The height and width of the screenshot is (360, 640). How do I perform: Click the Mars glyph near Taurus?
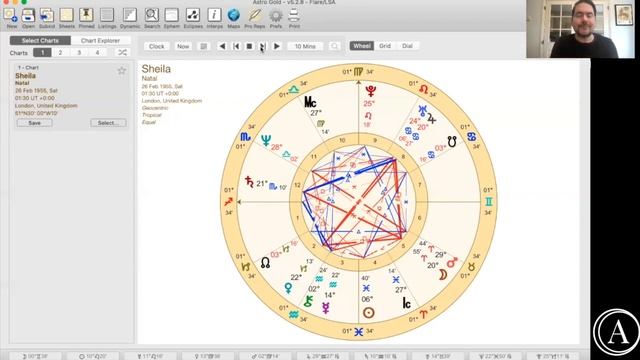point(452,262)
